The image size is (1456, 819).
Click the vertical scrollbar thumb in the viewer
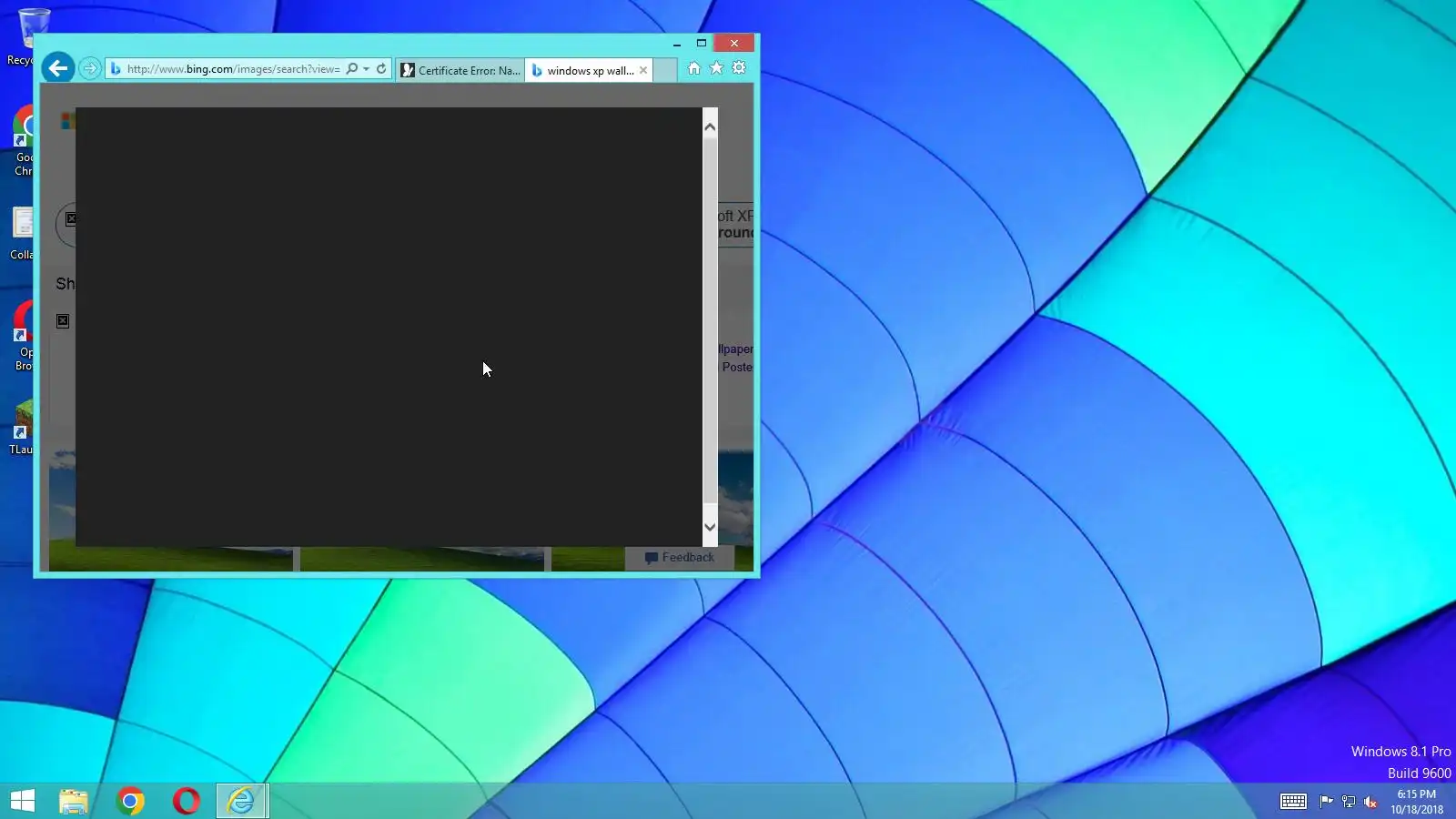710,318
